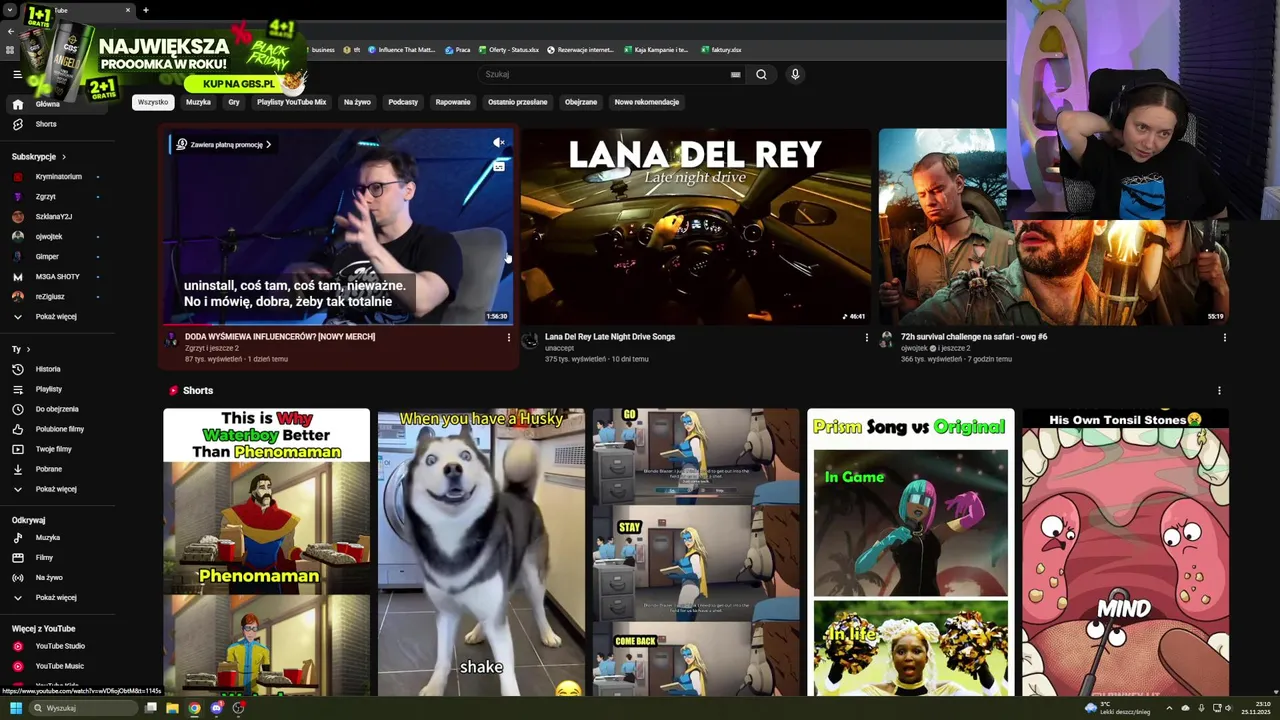
Task: Open SzklanaY2J subscription channel
Action: tap(56, 217)
